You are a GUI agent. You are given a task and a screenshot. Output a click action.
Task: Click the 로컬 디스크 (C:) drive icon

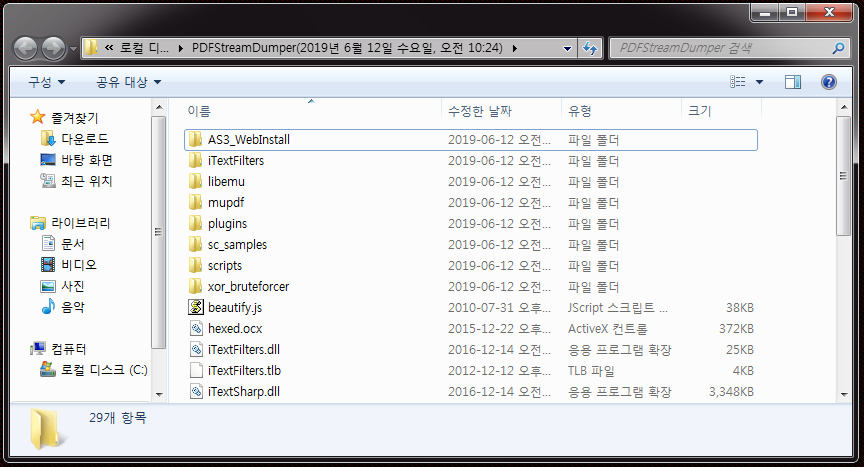(48, 370)
